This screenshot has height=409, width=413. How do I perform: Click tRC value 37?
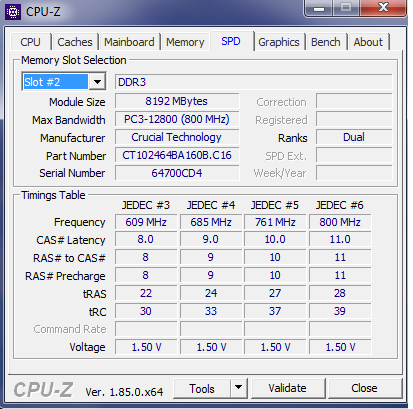point(275,311)
